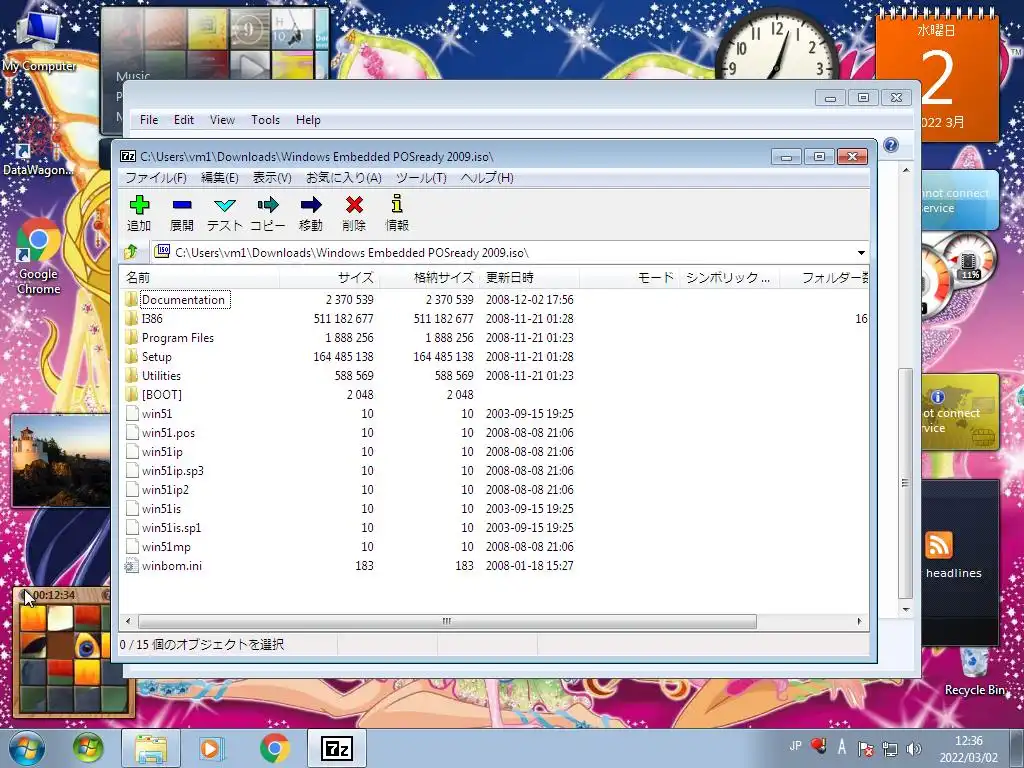Sort by モード column header
Viewport: 1024px width, 768px height.
click(629, 278)
